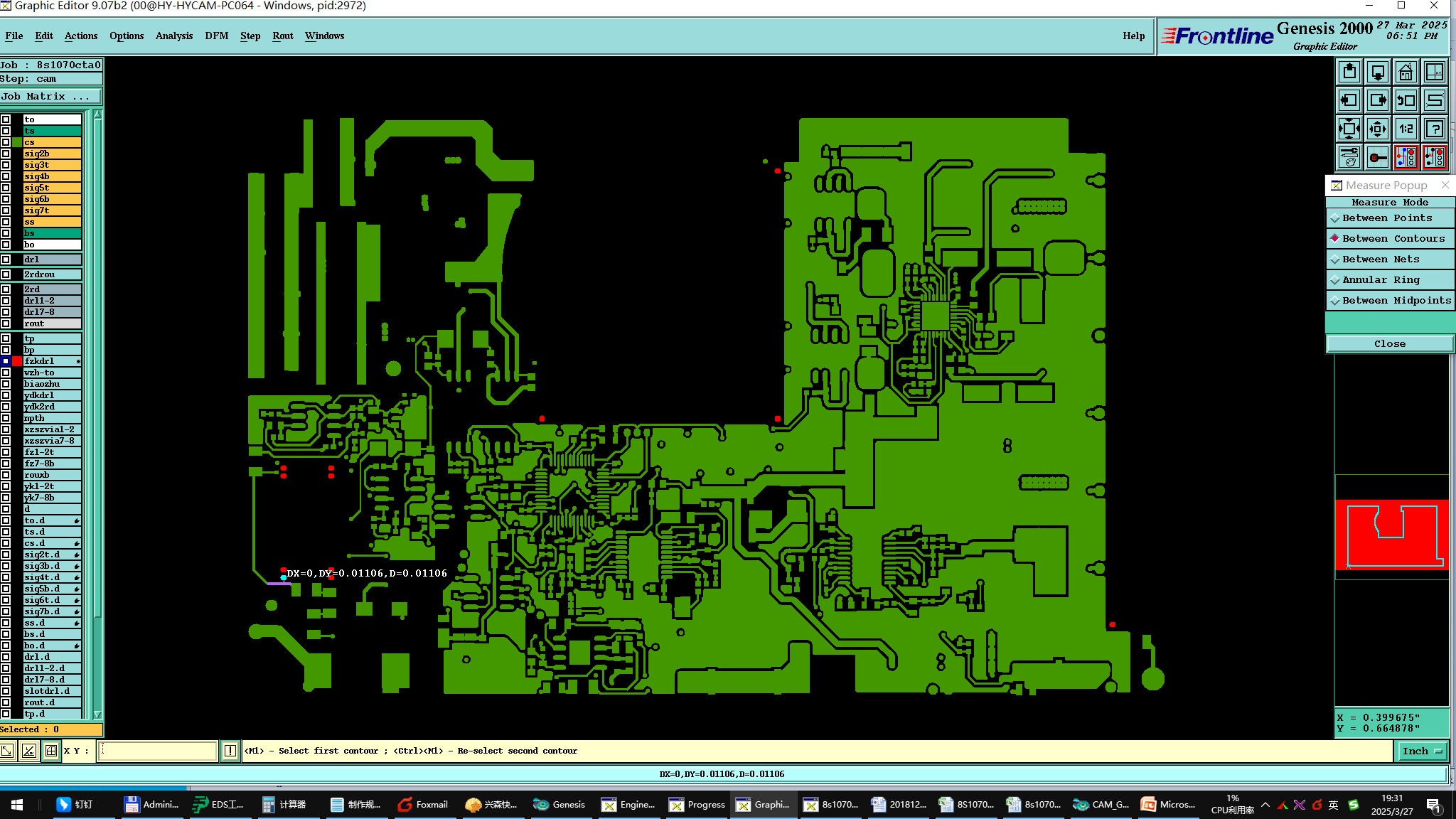Open the Inch units dropdown
1456x819 pixels.
coord(1422,751)
